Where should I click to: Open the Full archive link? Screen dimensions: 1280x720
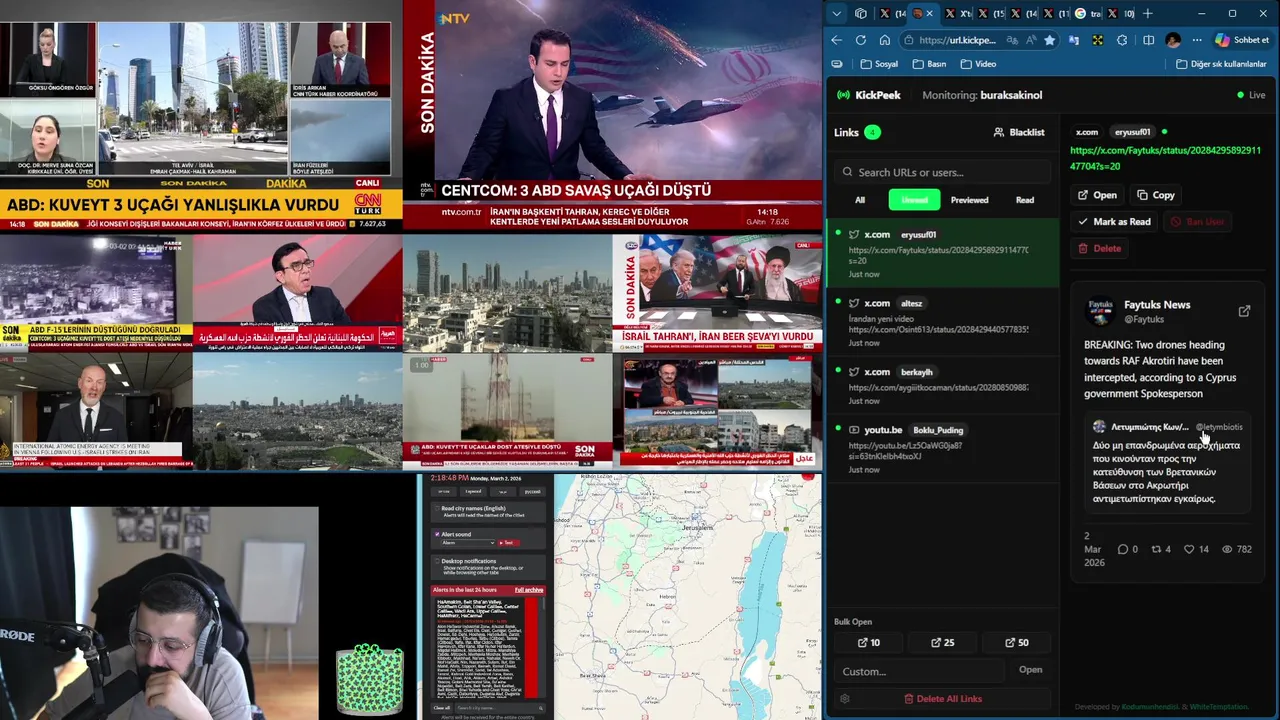pyautogui.click(x=529, y=590)
